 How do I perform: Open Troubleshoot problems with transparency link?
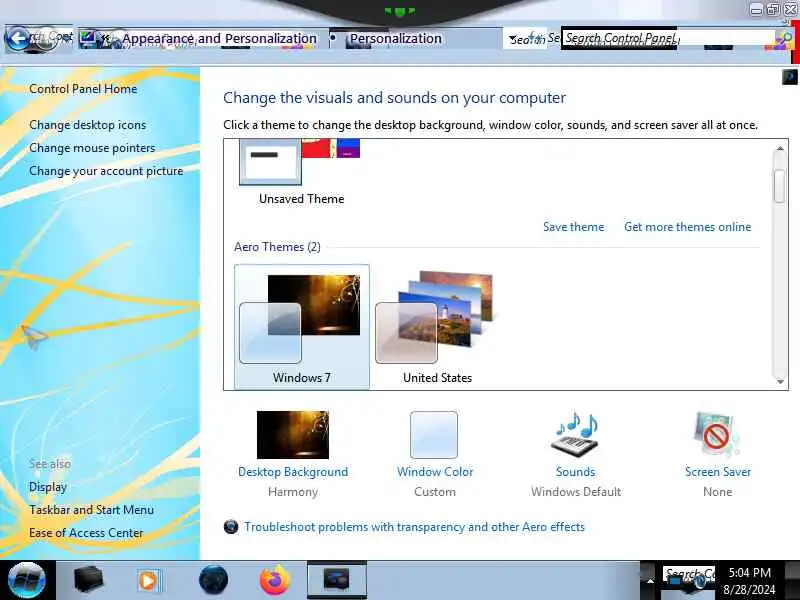click(x=414, y=527)
